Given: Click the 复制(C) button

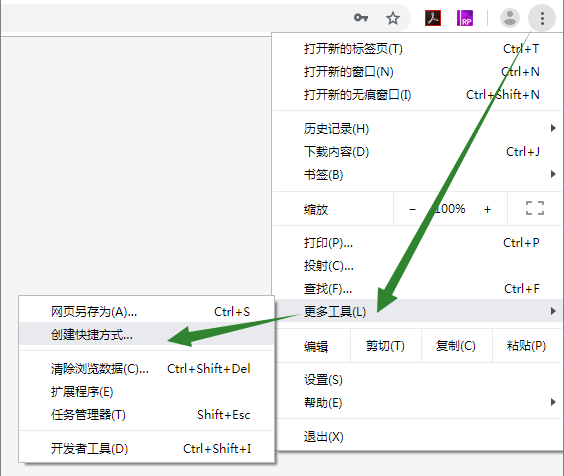Looking at the screenshot, I should pyautogui.click(x=456, y=346).
